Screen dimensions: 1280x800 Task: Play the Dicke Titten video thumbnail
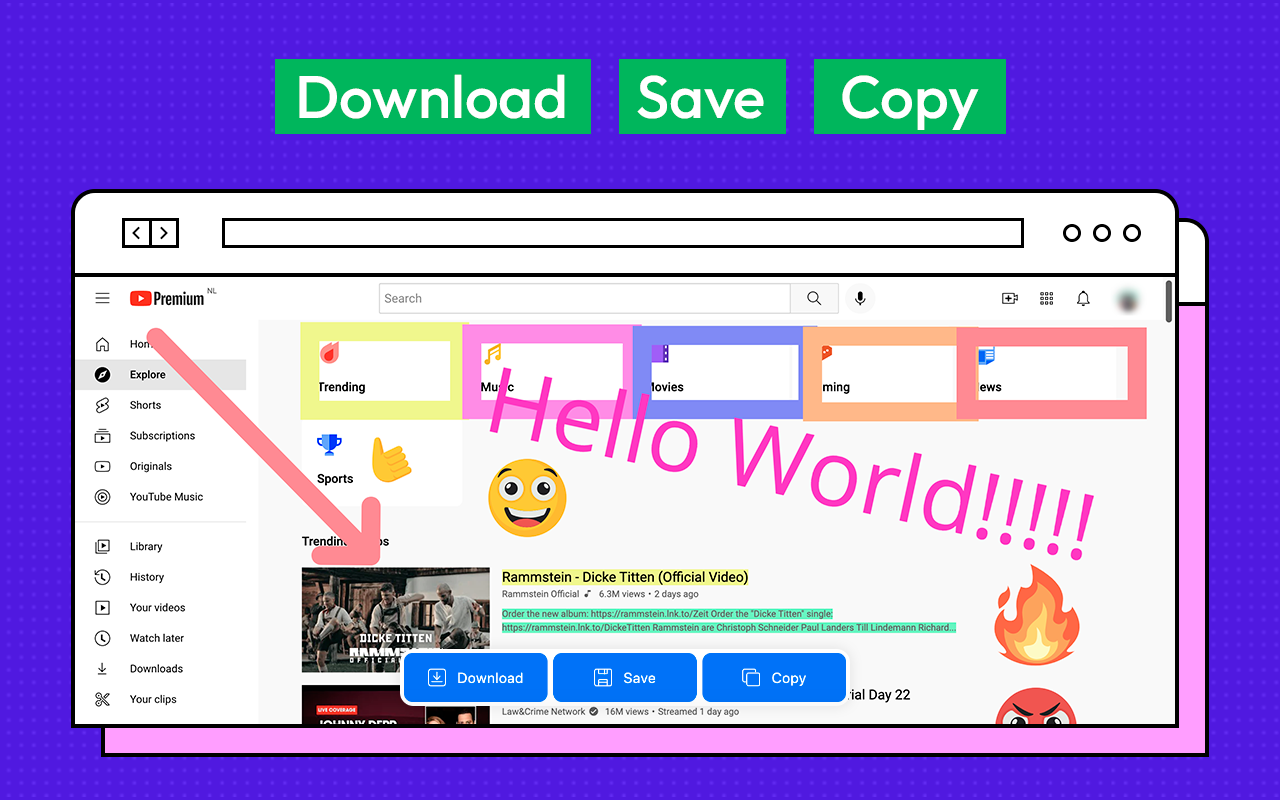(x=396, y=620)
